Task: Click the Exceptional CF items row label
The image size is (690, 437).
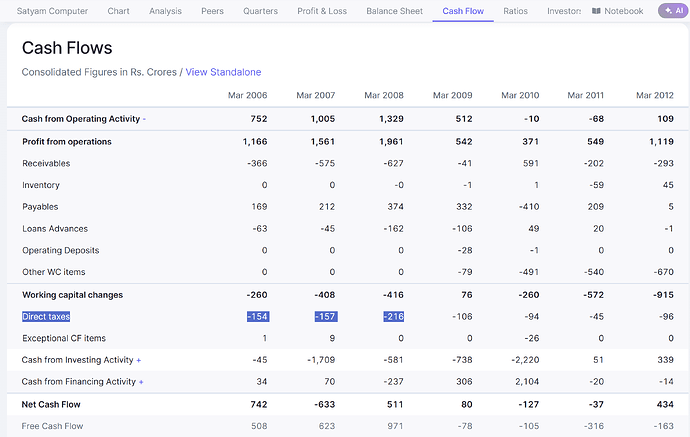Action: [x=64, y=338]
